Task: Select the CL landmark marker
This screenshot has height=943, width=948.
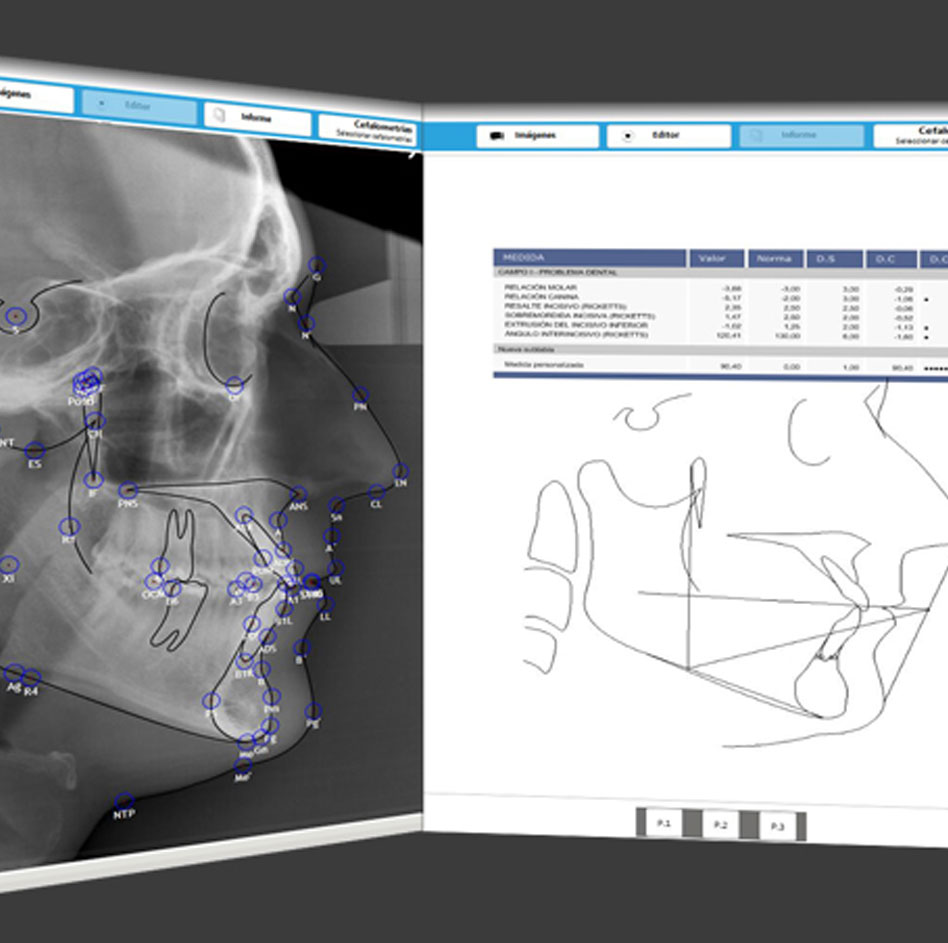Action: click(x=376, y=492)
